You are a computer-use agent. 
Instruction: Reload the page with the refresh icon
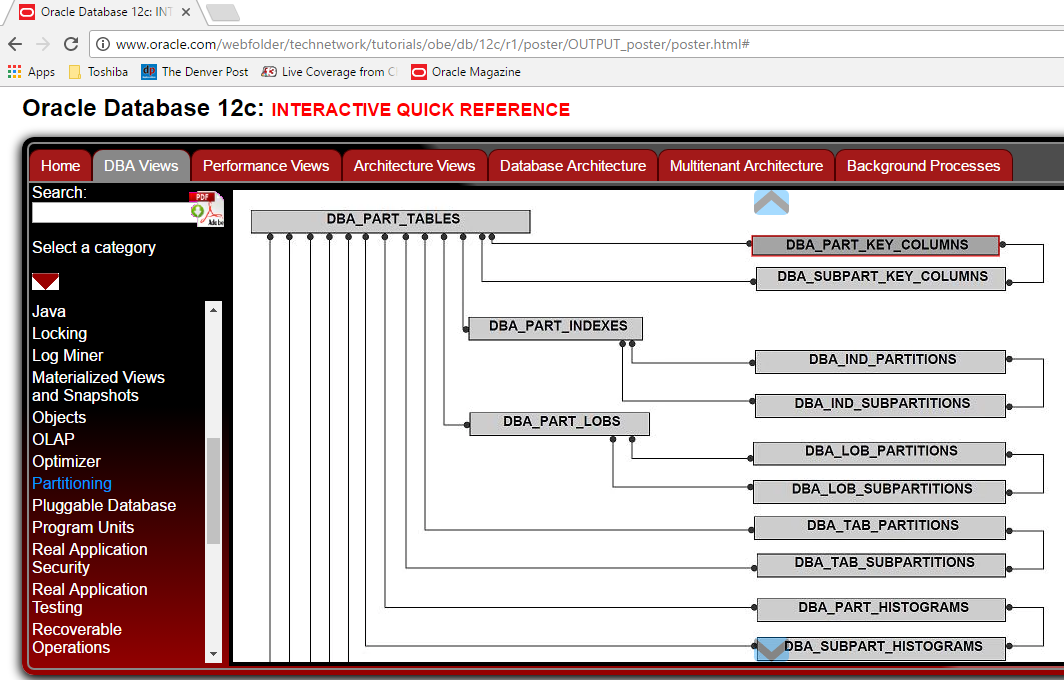point(71,44)
